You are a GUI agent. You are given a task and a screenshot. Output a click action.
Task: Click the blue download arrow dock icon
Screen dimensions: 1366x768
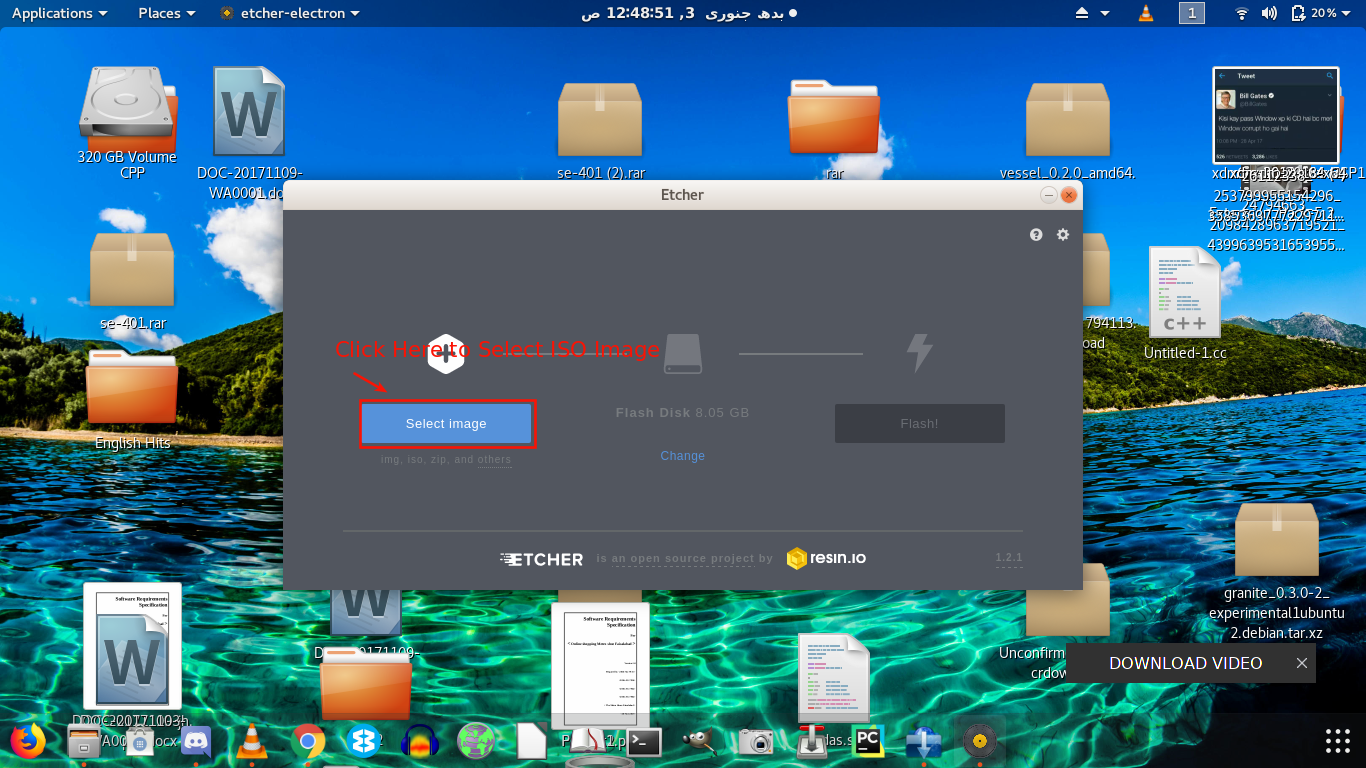pyautogui.click(x=924, y=741)
